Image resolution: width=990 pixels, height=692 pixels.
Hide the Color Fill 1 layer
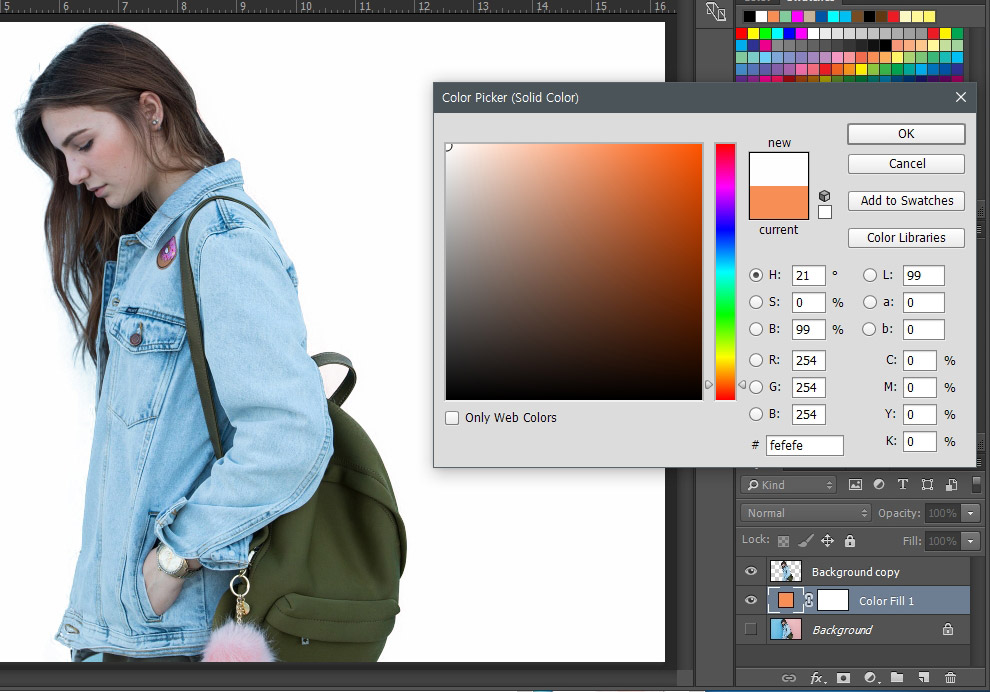pyautogui.click(x=751, y=600)
